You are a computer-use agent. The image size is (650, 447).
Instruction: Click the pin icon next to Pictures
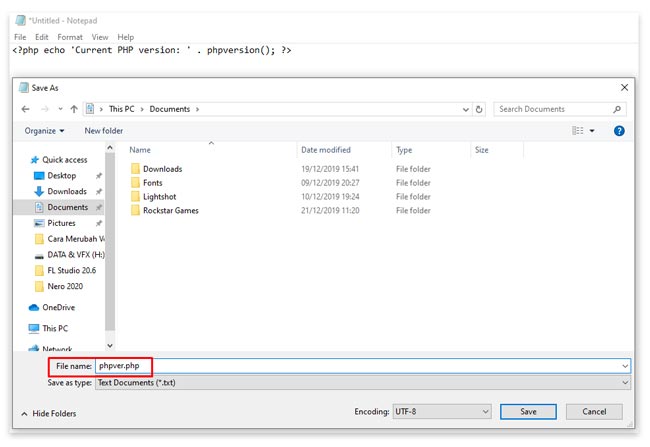pos(99,223)
